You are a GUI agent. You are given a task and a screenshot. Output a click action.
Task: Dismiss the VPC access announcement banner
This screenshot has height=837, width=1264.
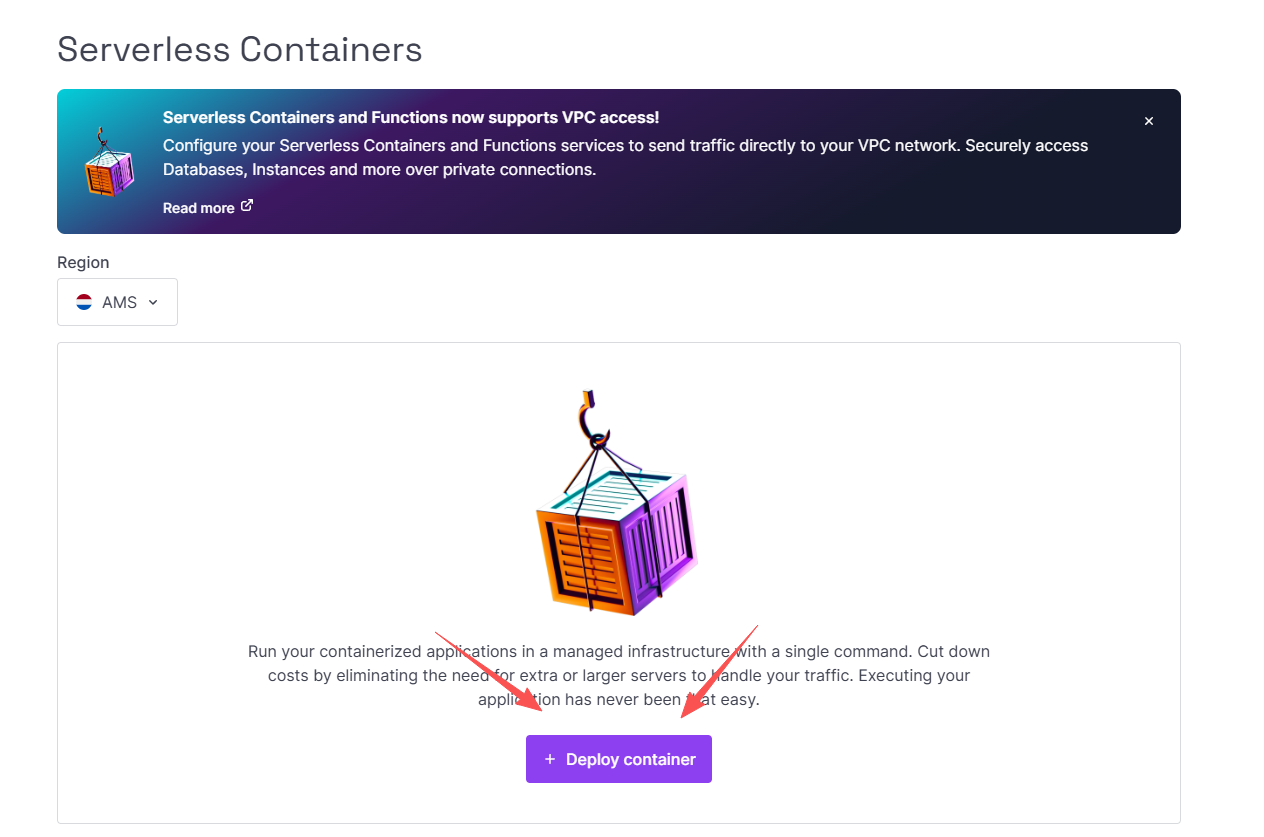click(x=1148, y=121)
